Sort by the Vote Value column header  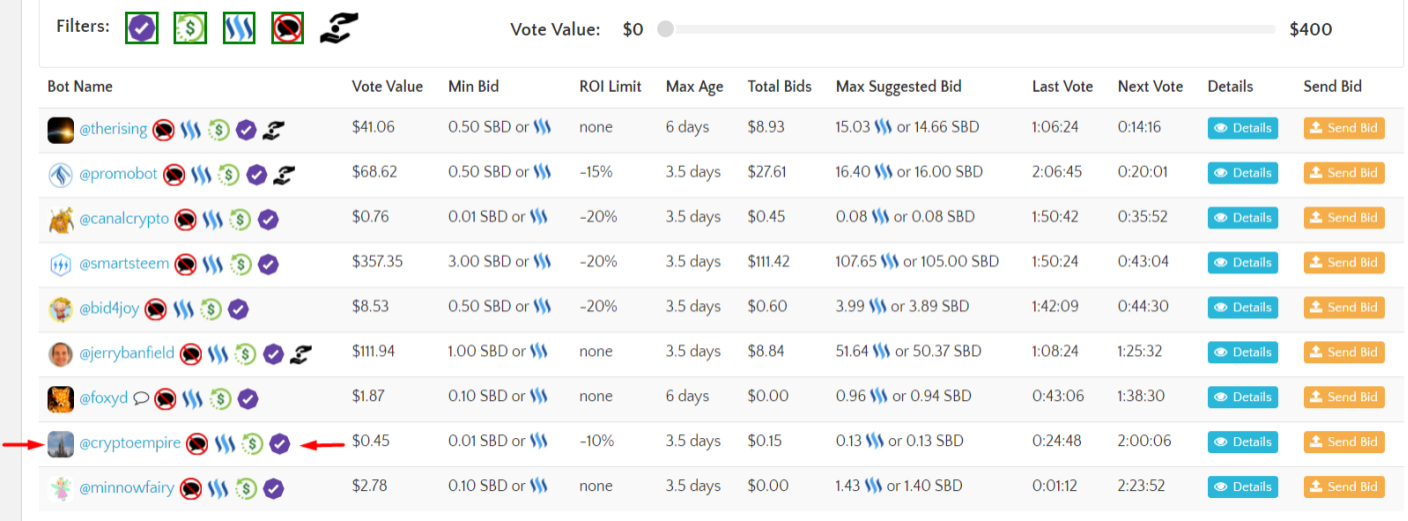pyautogui.click(x=387, y=87)
